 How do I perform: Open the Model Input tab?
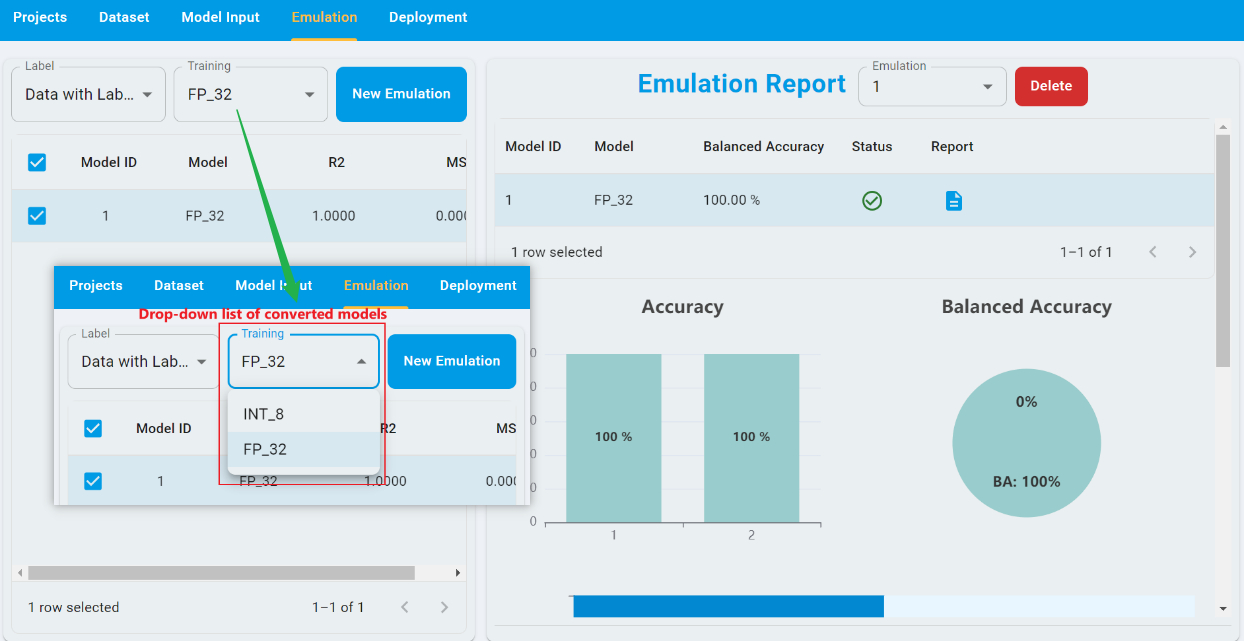tap(220, 18)
